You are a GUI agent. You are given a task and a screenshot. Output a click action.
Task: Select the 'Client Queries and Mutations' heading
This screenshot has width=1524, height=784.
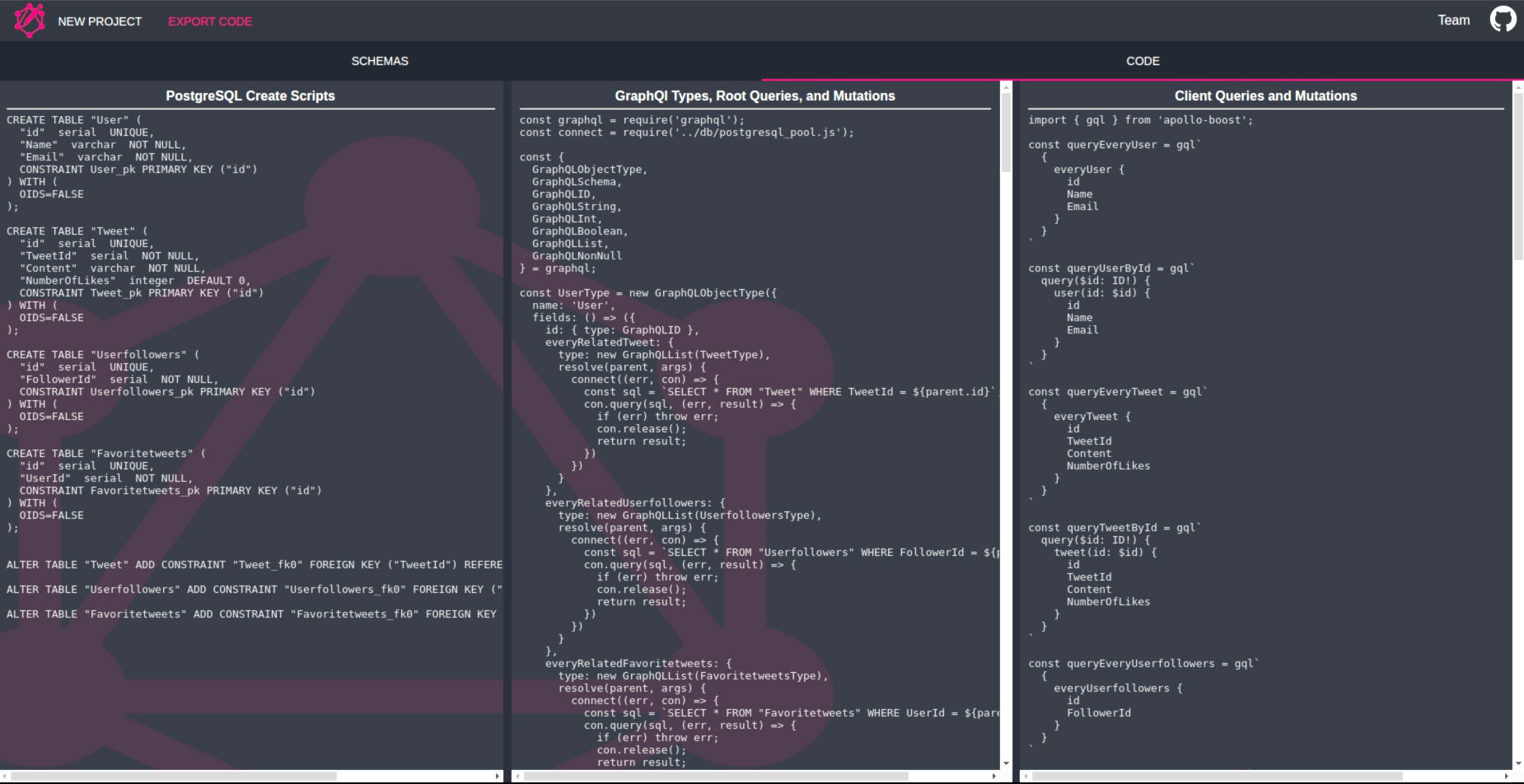click(x=1265, y=96)
